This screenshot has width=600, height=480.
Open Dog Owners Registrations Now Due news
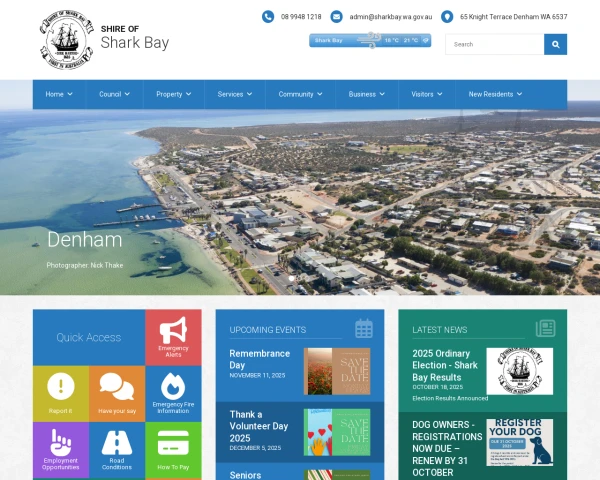tap(447, 448)
